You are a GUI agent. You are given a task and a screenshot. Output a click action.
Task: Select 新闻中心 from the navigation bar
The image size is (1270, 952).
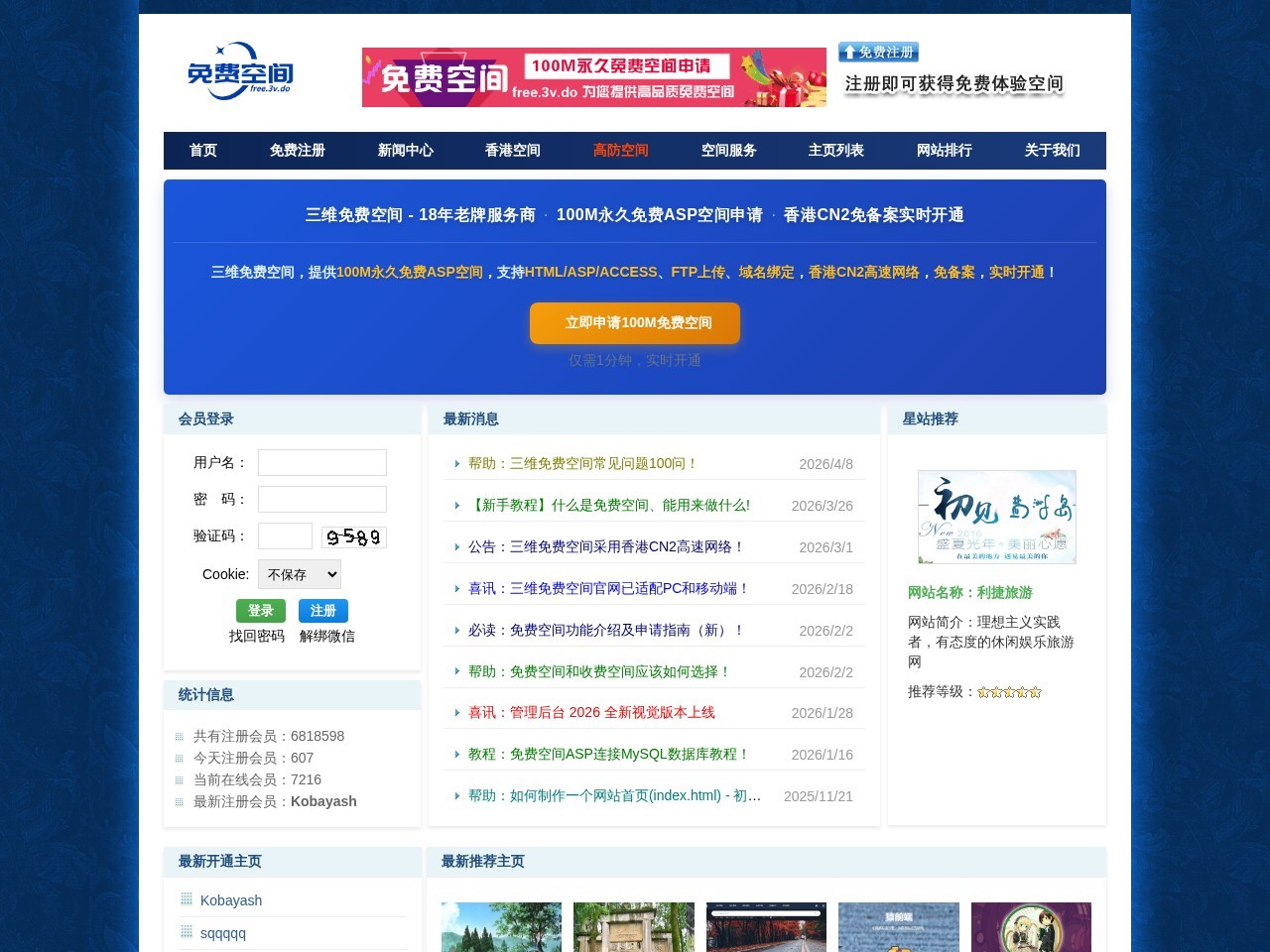tap(405, 150)
